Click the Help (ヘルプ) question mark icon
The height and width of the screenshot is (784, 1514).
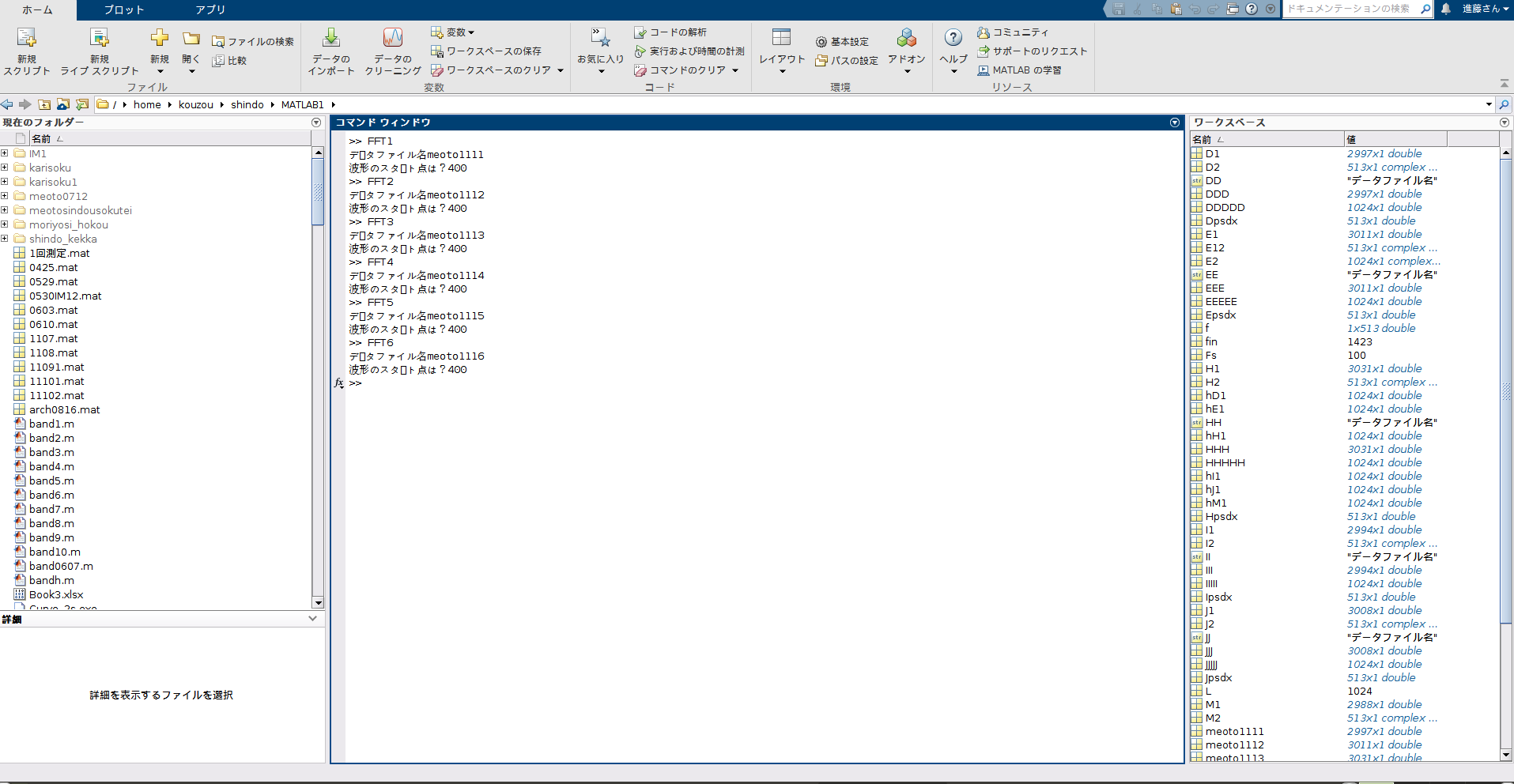tap(953, 38)
